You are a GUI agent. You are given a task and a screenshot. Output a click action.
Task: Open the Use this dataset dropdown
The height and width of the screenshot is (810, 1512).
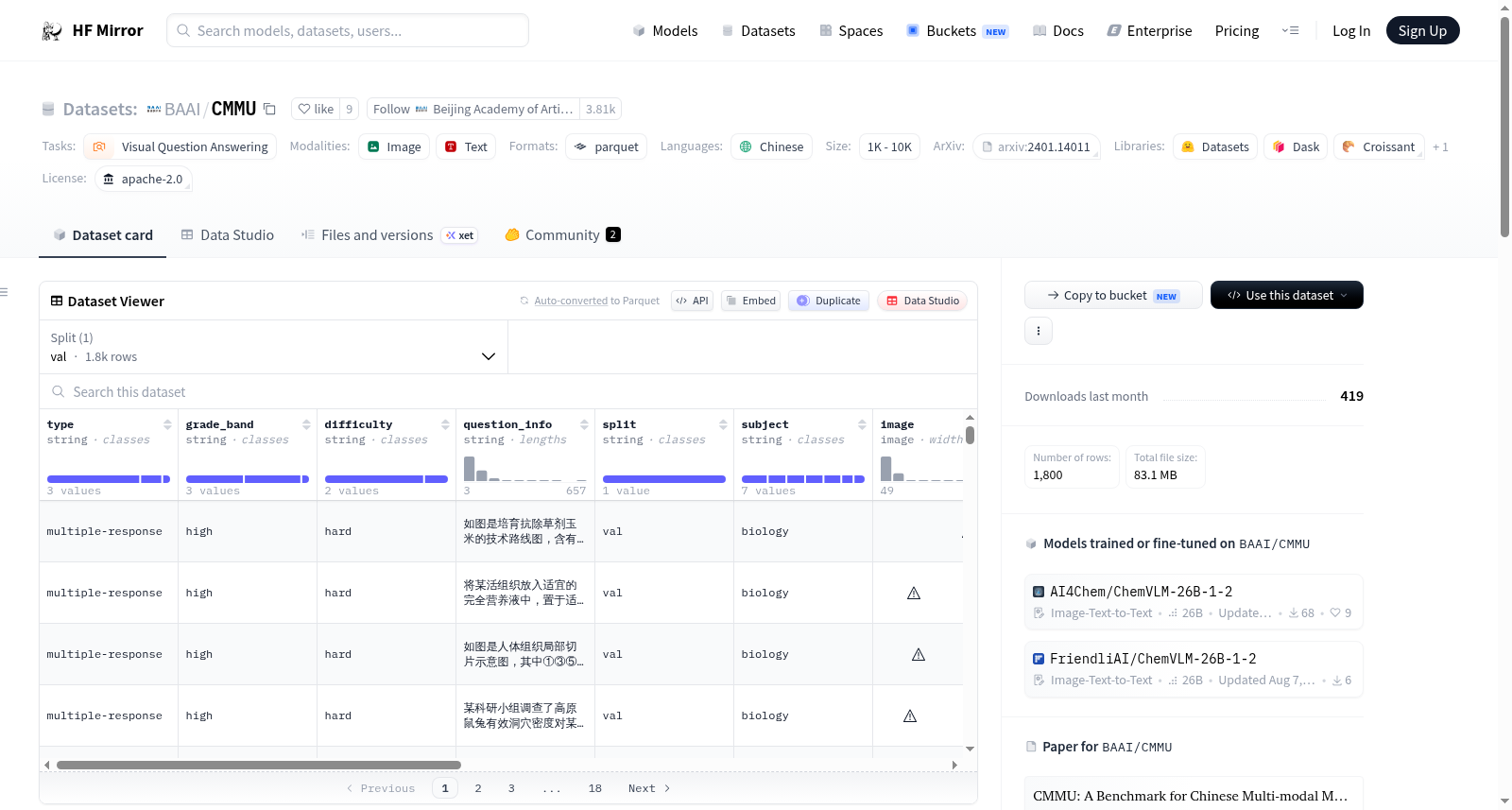coord(1286,295)
